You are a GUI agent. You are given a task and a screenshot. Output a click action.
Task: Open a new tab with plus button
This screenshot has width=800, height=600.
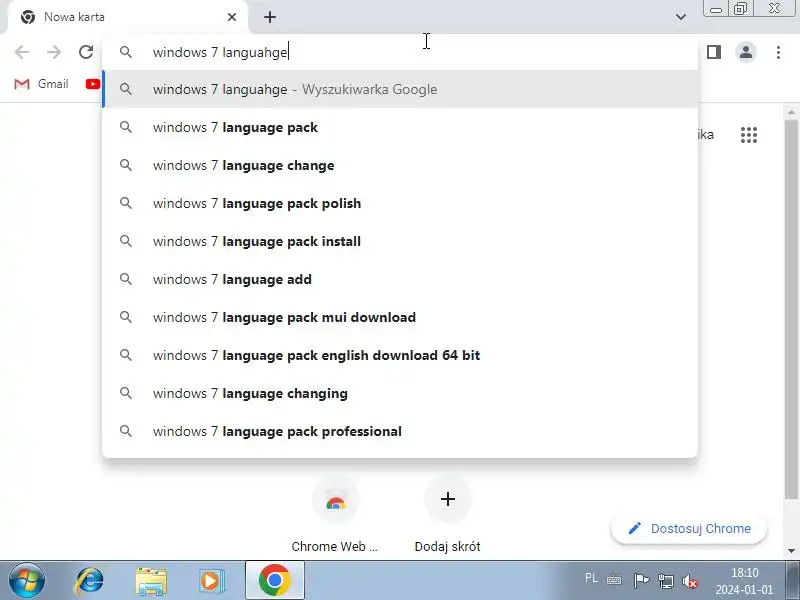coord(270,17)
